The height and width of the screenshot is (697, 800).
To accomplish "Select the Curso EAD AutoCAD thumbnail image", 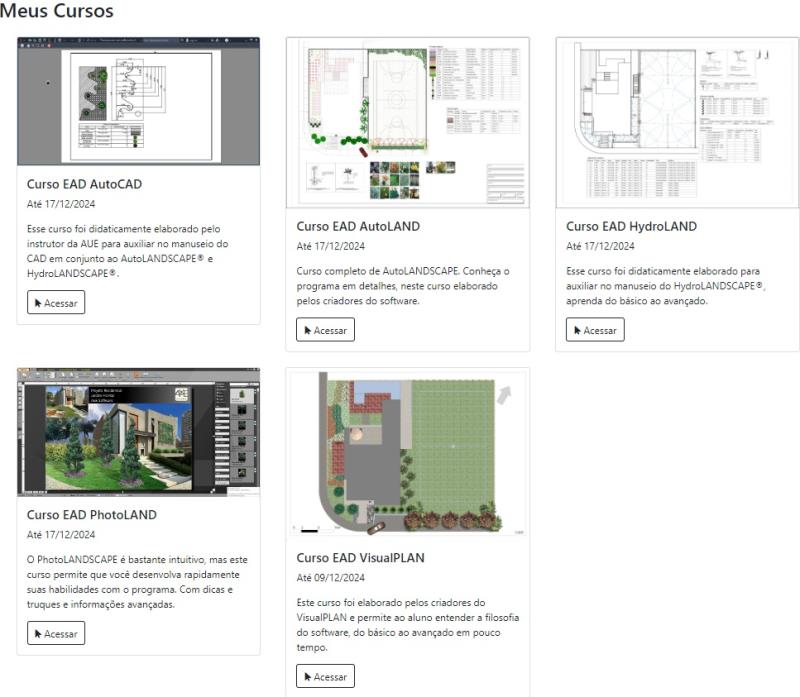I will click(138, 101).
